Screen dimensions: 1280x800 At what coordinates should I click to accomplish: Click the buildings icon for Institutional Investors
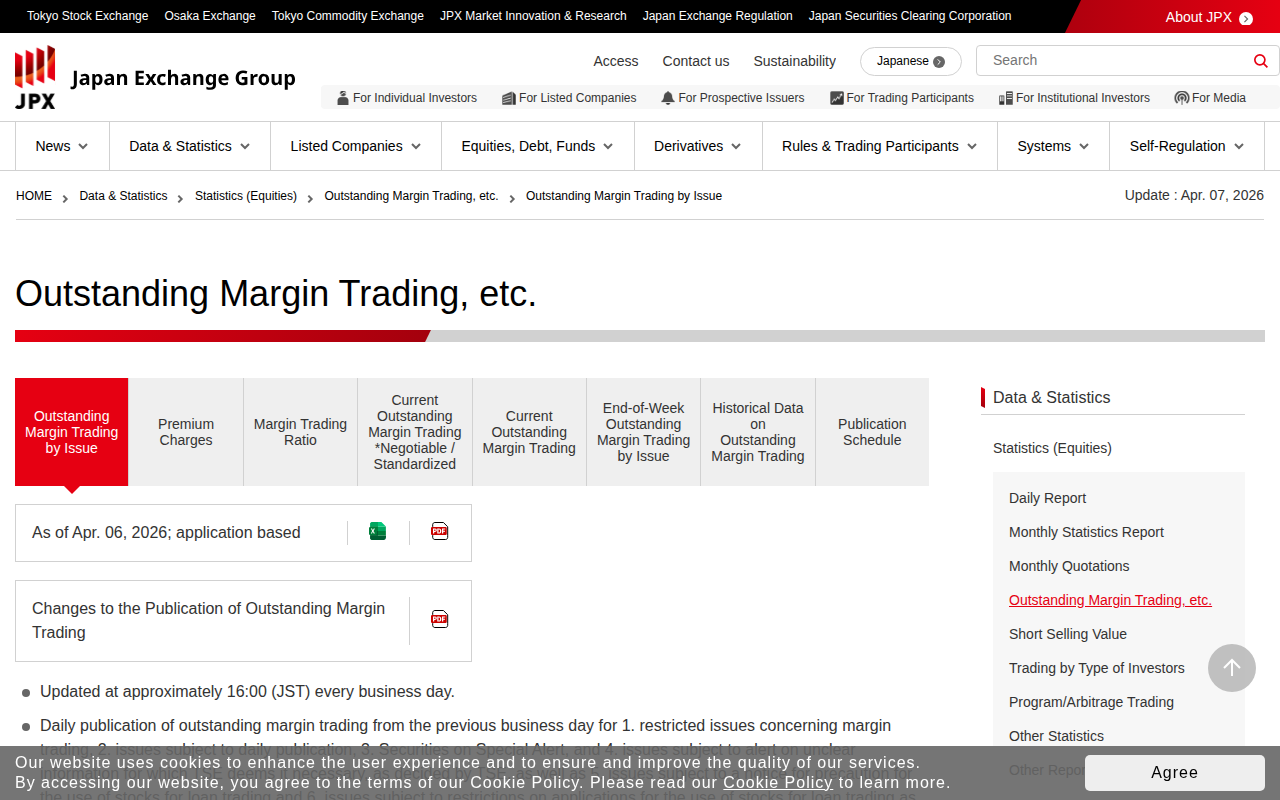(1006, 98)
